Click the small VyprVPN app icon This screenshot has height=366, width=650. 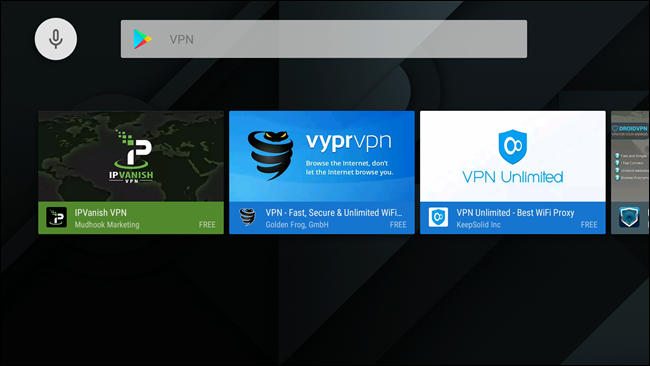pos(247,218)
